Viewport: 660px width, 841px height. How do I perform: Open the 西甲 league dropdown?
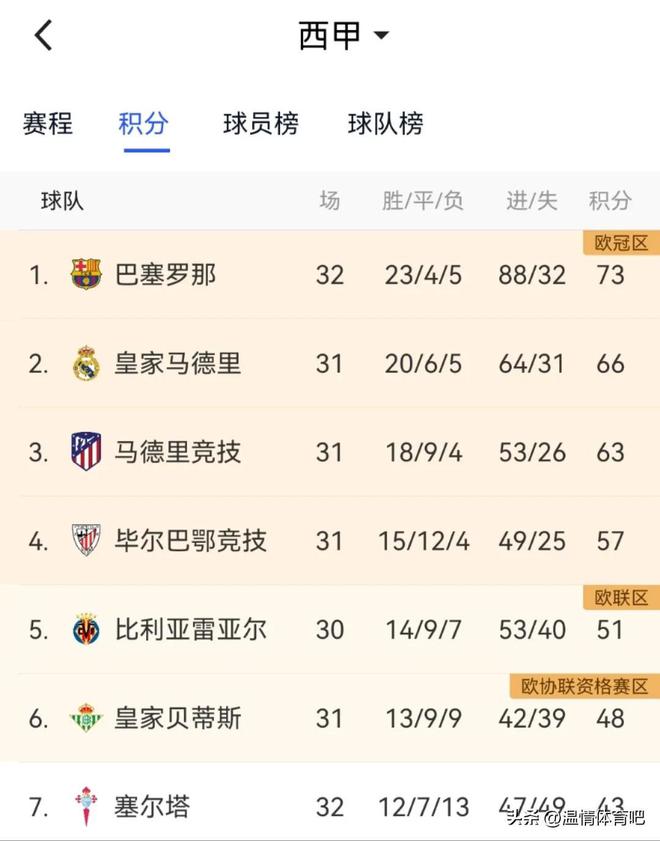[343, 35]
